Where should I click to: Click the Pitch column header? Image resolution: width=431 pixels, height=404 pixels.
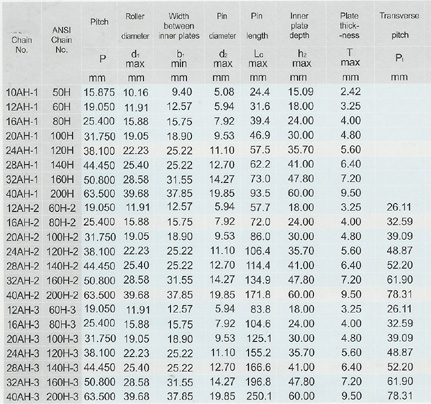(99, 22)
